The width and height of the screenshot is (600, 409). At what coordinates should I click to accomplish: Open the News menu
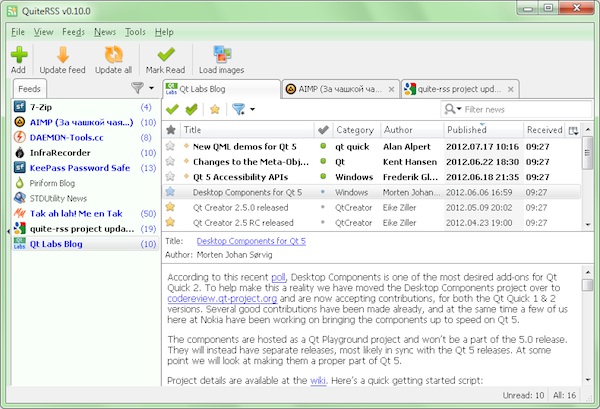(105, 32)
